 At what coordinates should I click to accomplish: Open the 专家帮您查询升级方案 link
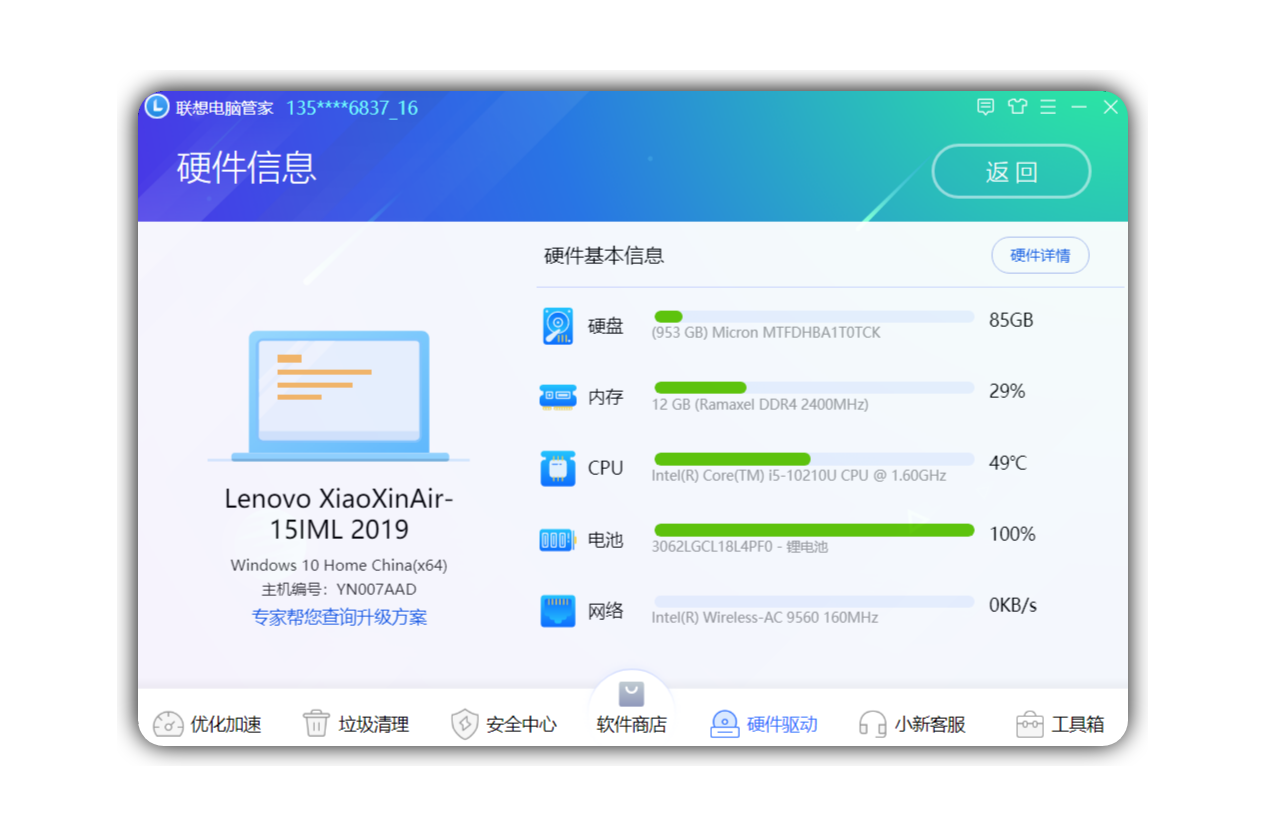(339, 617)
